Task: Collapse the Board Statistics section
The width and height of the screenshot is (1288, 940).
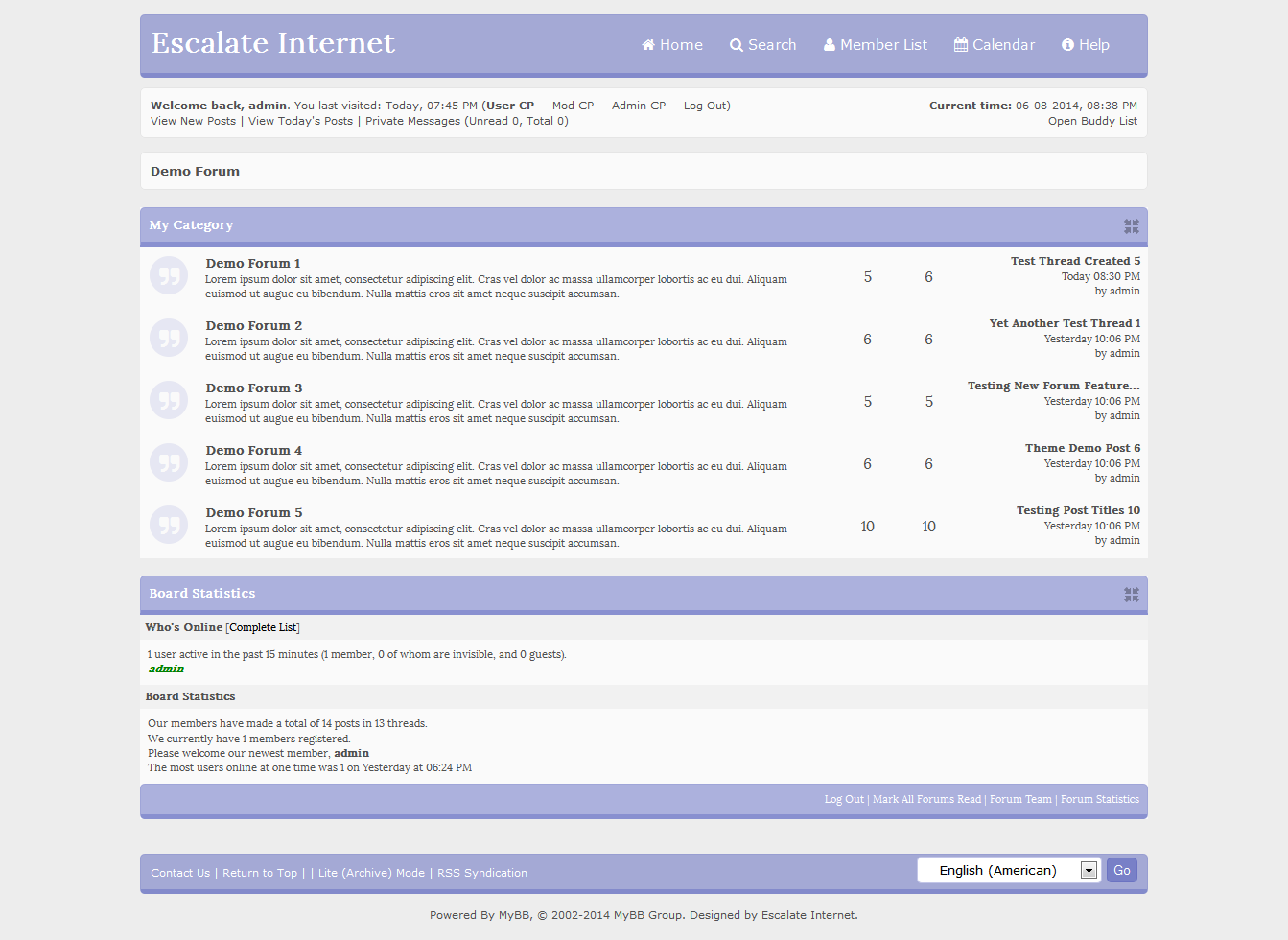Action: tap(1131, 595)
